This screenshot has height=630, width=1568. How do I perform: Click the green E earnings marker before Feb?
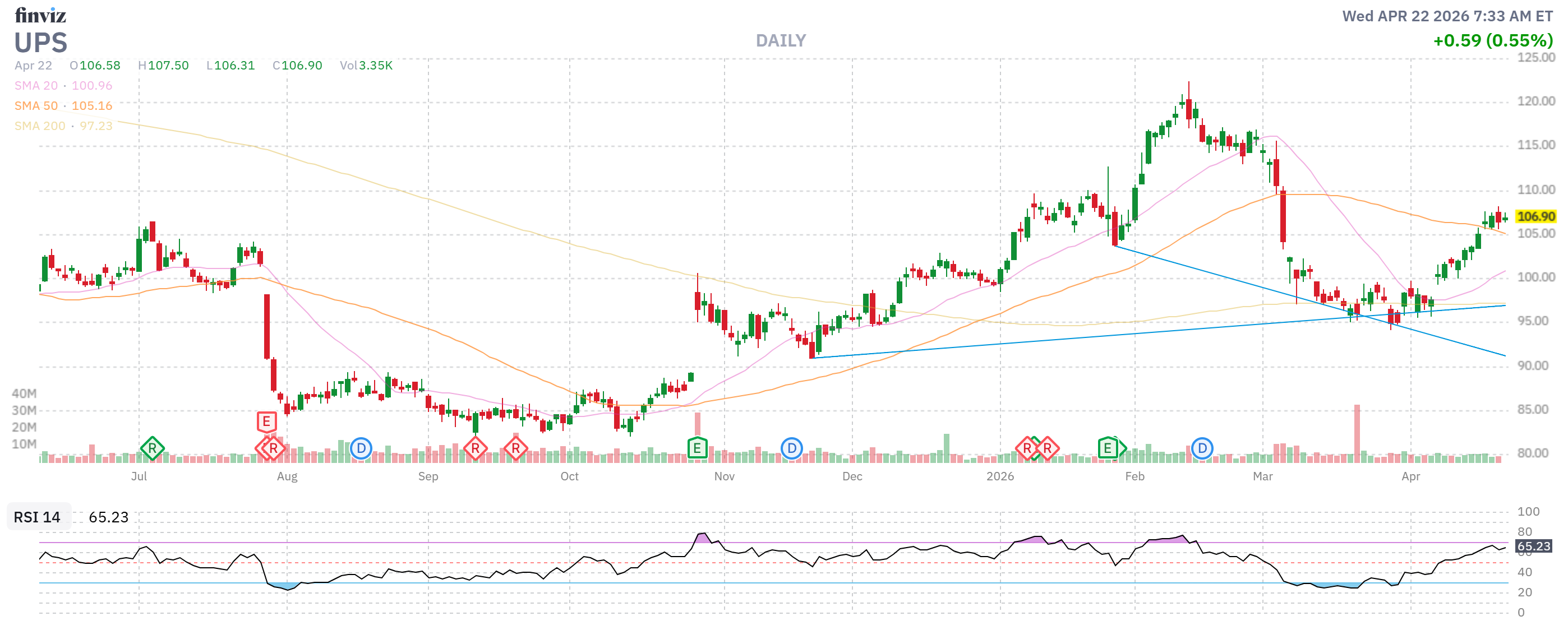coord(1108,449)
